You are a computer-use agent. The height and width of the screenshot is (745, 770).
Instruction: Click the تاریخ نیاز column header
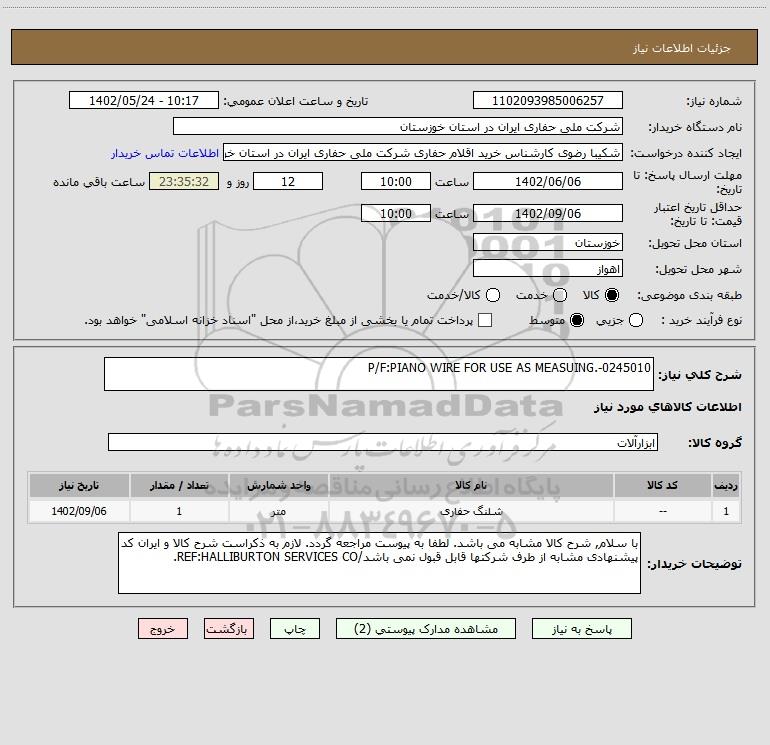[x=79, y=486]
